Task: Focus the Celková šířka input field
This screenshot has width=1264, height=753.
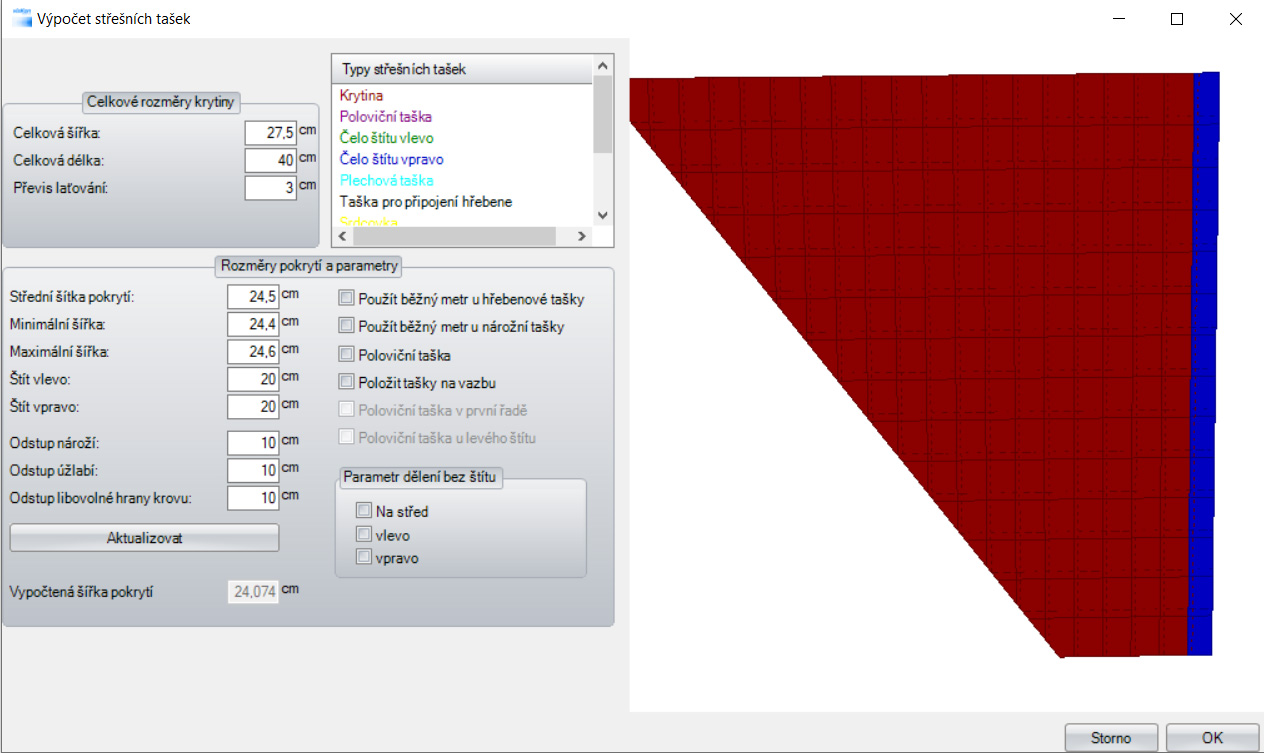Action: pos(270,133)
